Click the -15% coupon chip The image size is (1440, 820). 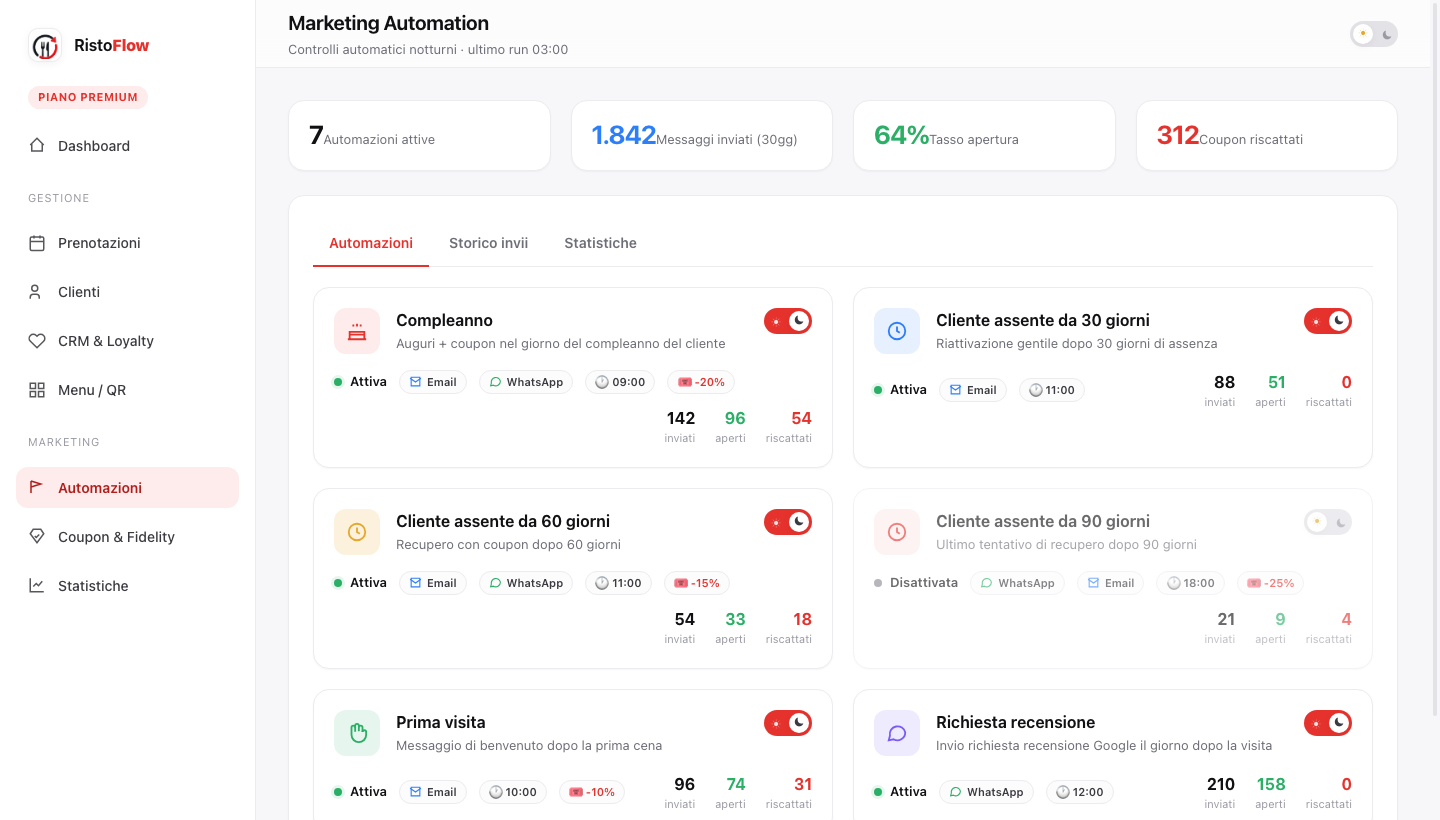click(698, 583)
